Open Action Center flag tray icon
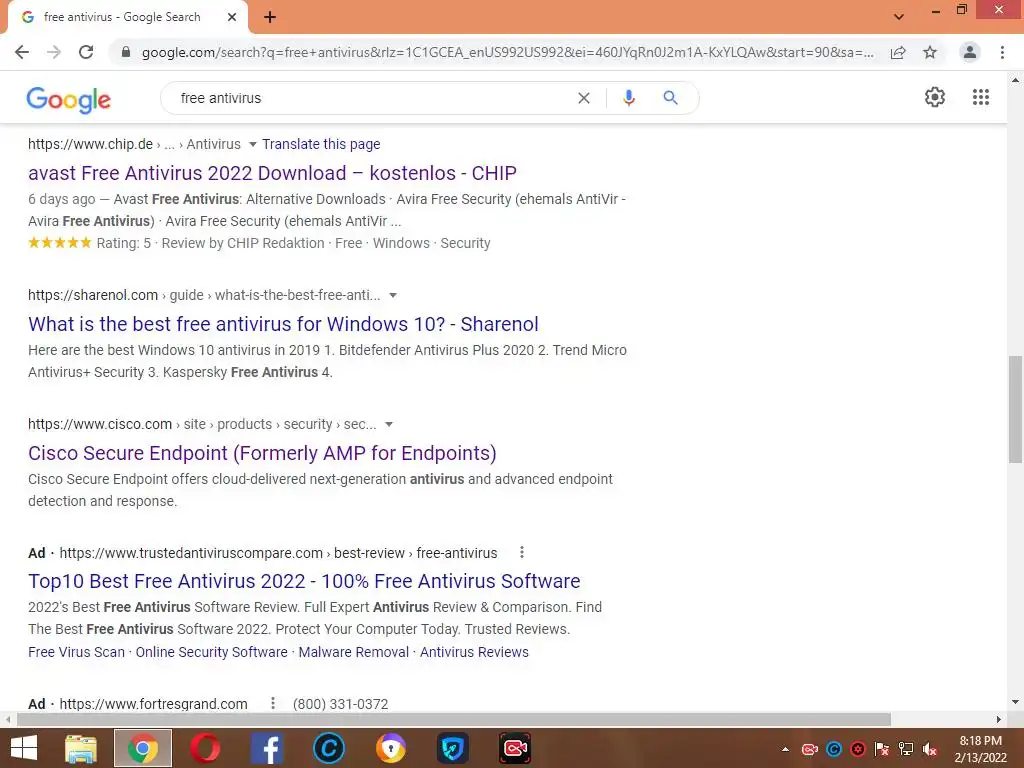Image resolution: width=1024 pixels, height=768 pixels. coord(882,749)
